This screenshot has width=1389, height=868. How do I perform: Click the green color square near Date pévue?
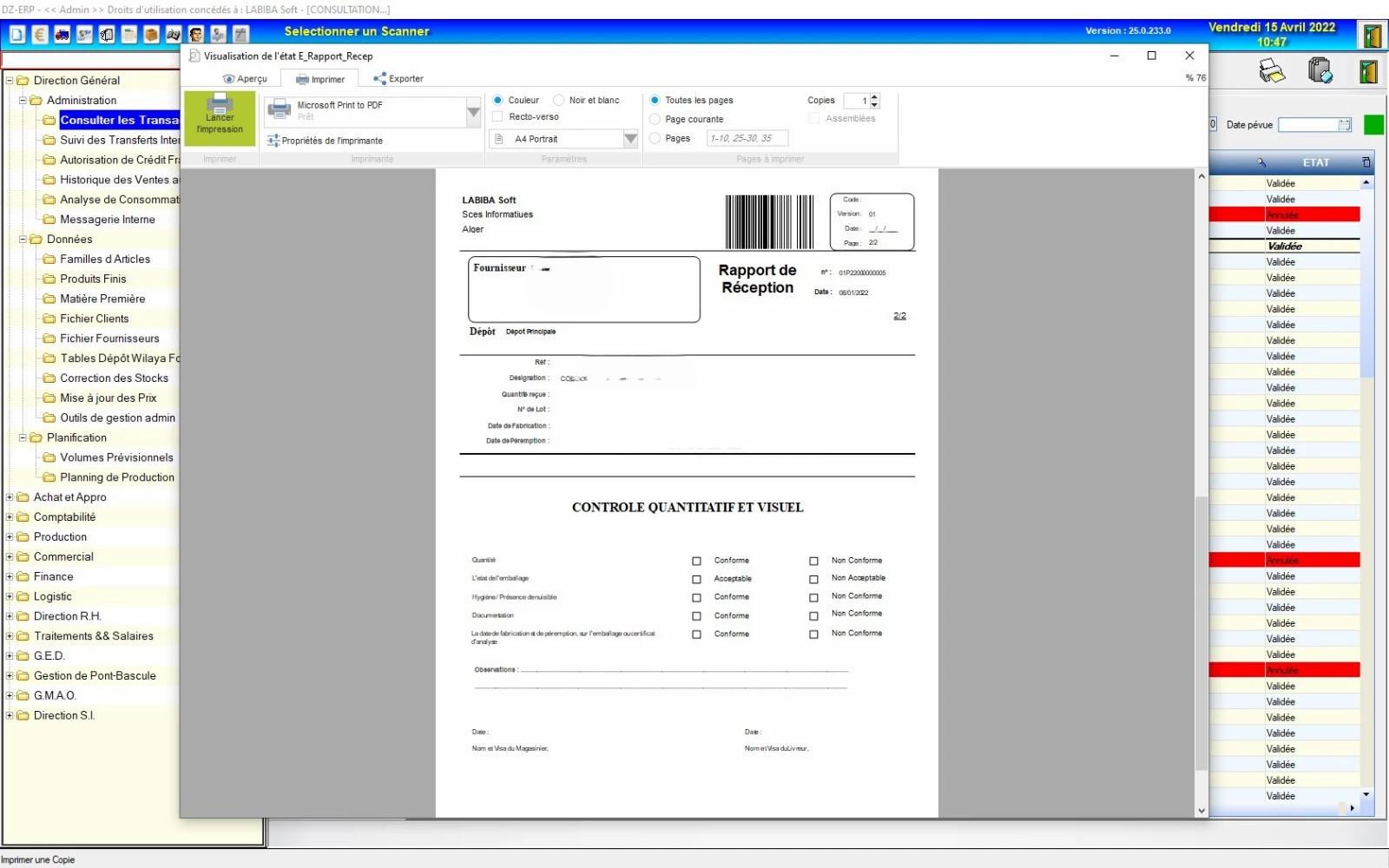(1373, 125)
